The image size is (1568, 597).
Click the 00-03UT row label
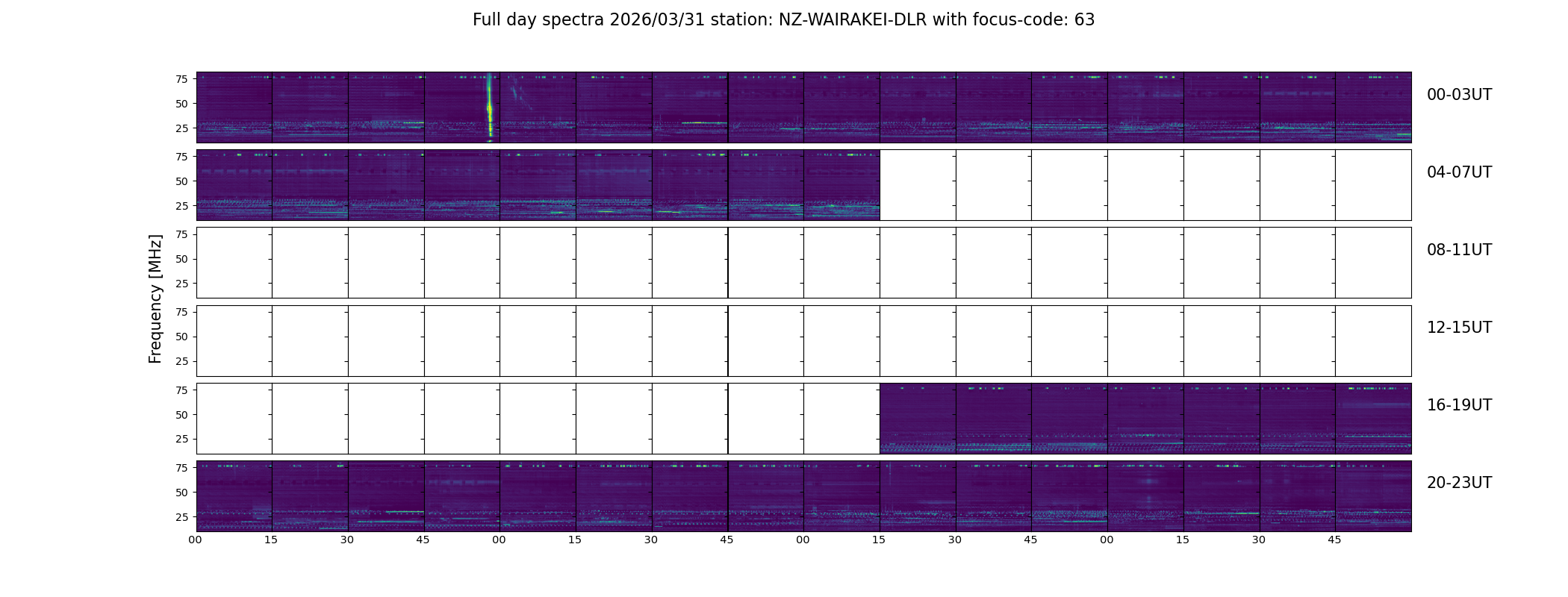point(1459,95)
